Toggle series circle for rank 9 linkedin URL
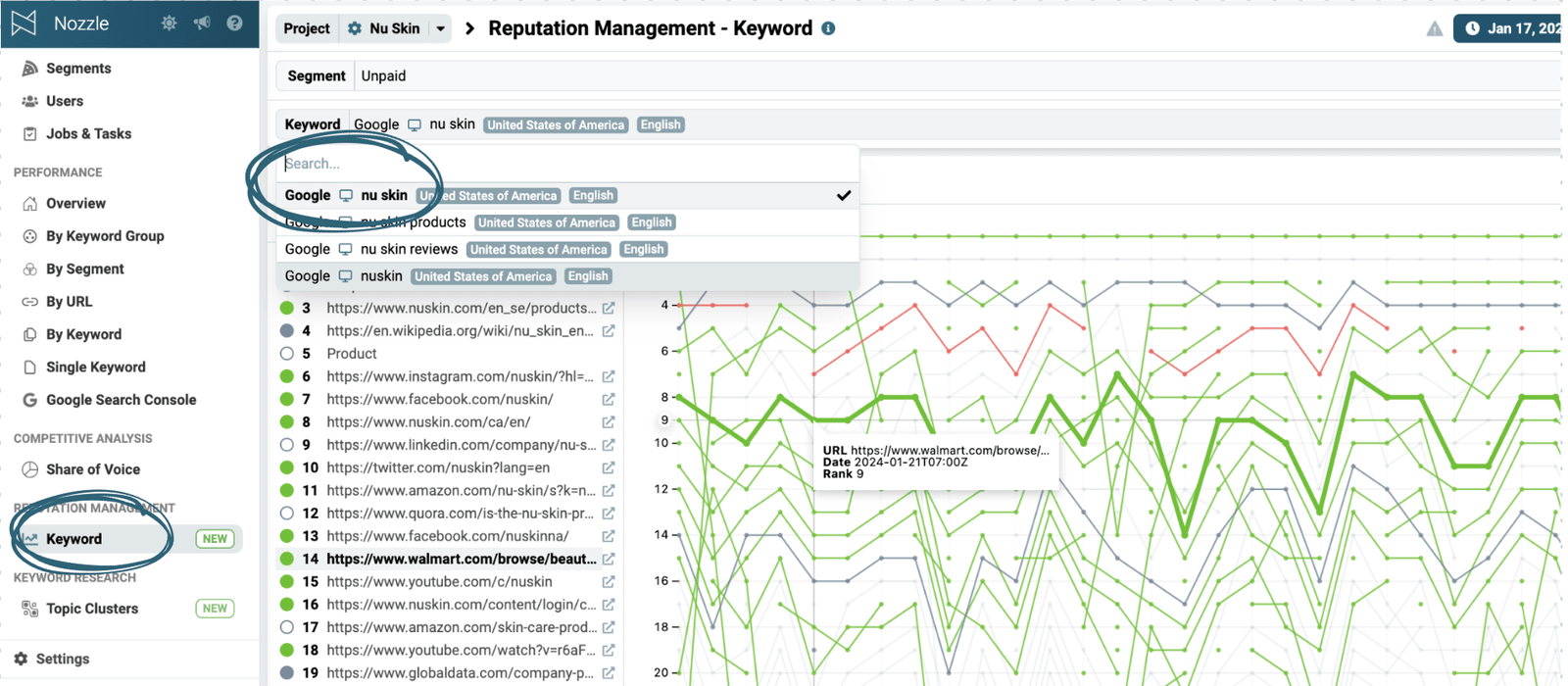 click(x=287, y=445)
